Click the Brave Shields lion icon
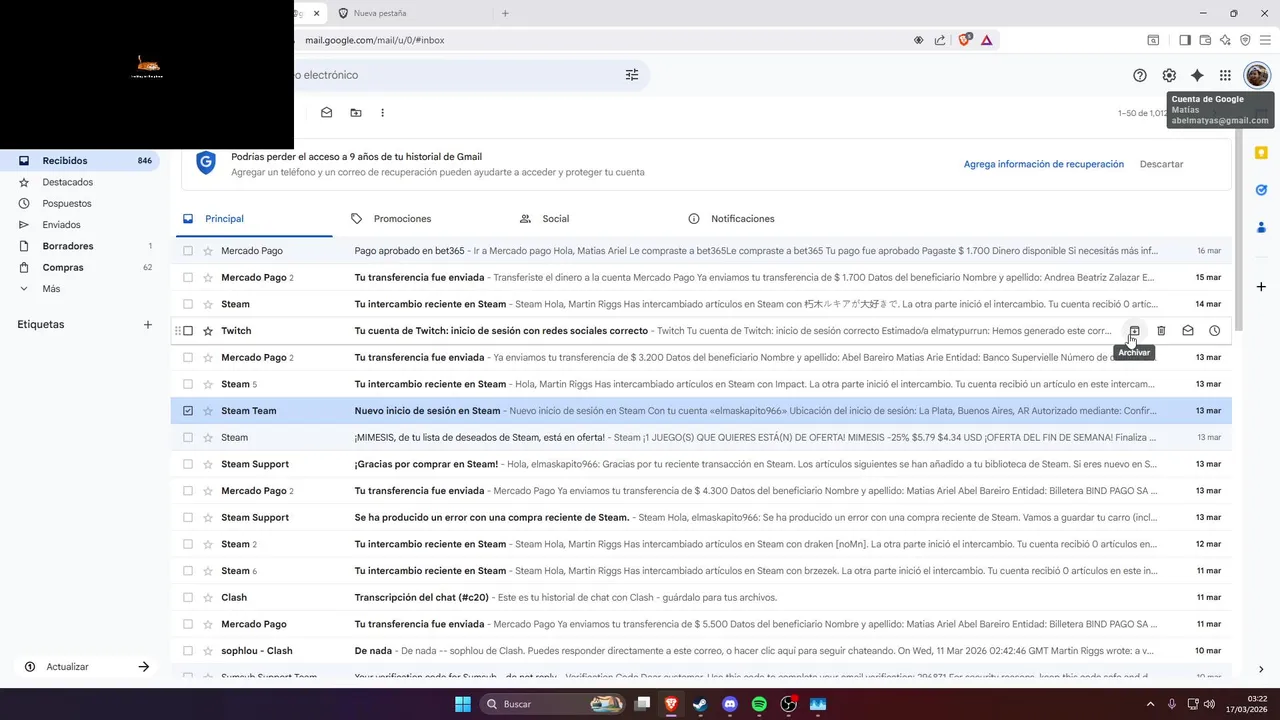Image resolution: width=1280 pixels, height=720 pixels. 965,40
